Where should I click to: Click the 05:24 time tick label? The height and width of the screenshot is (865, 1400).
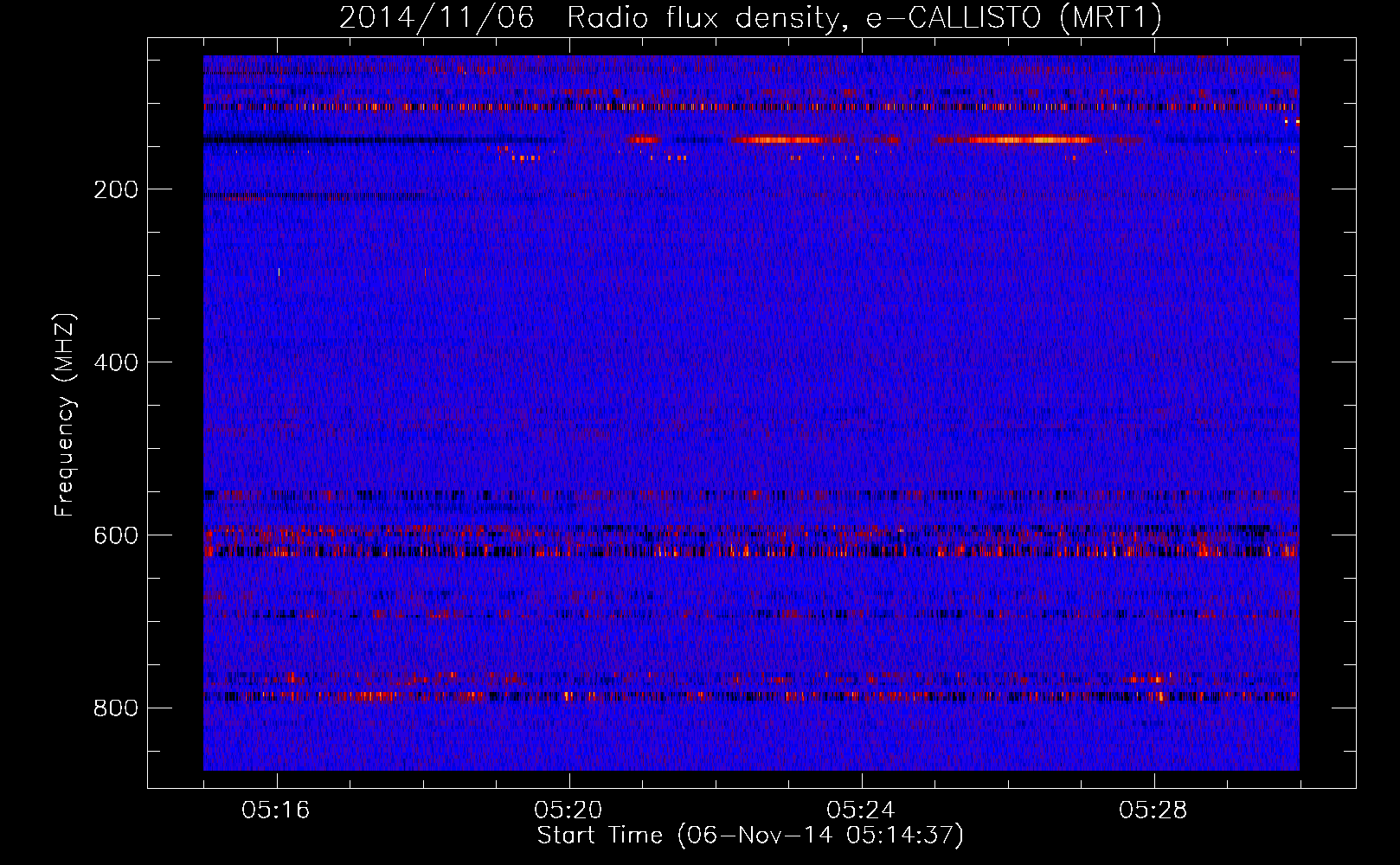point(861,811)
